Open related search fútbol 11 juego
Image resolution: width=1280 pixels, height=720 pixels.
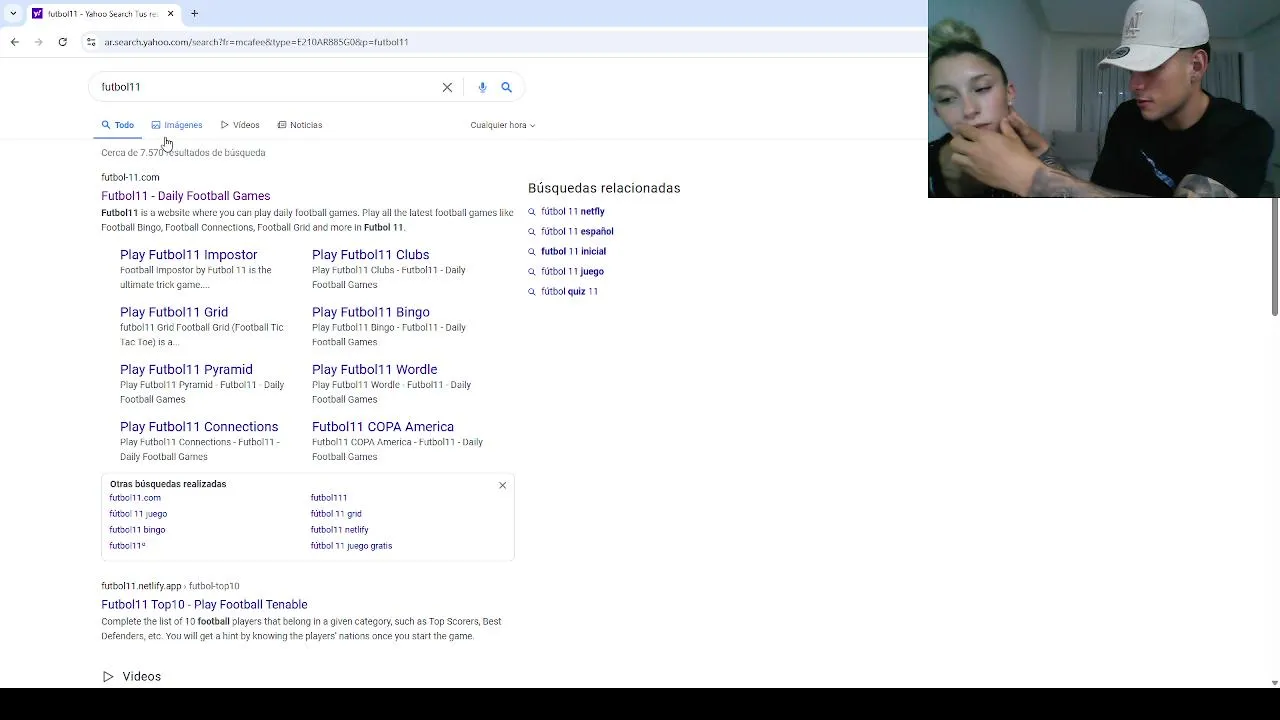(x=572, y=272)
